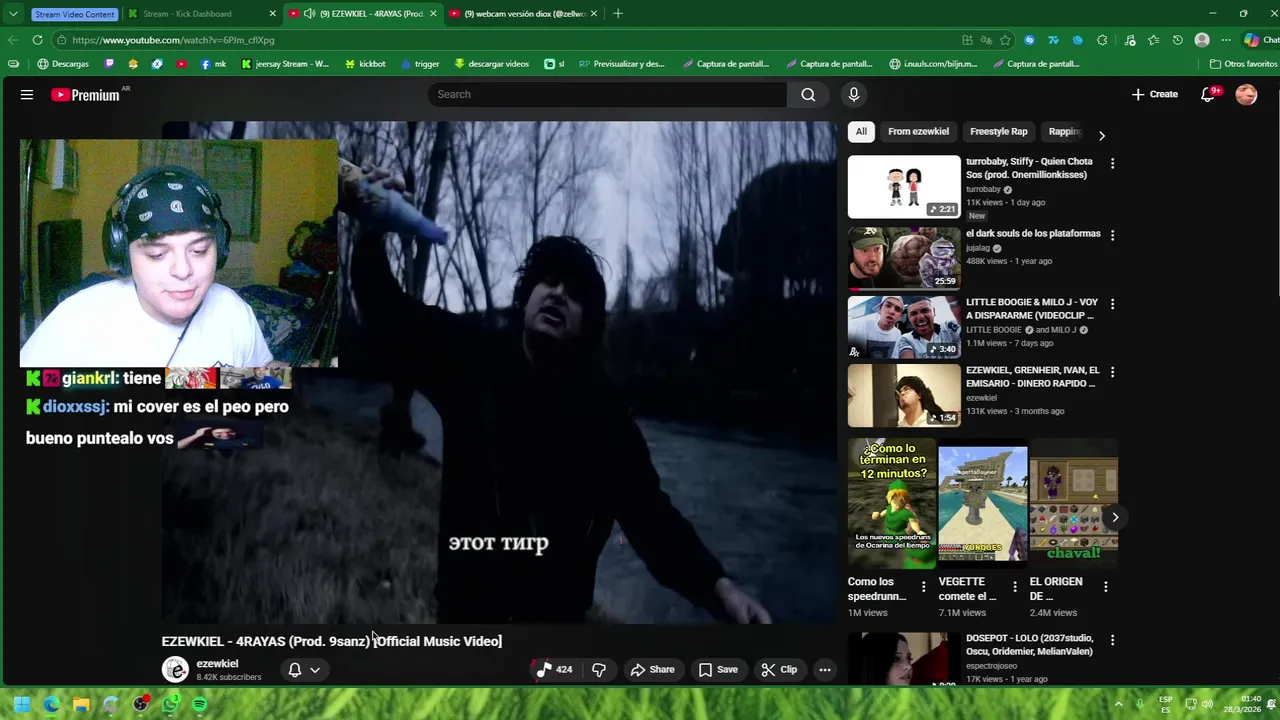Image resolution: width=1280 pixels, height=720 pixels.
Task: Select the From ezewkiel filter chip
Action: coord(918,132)
